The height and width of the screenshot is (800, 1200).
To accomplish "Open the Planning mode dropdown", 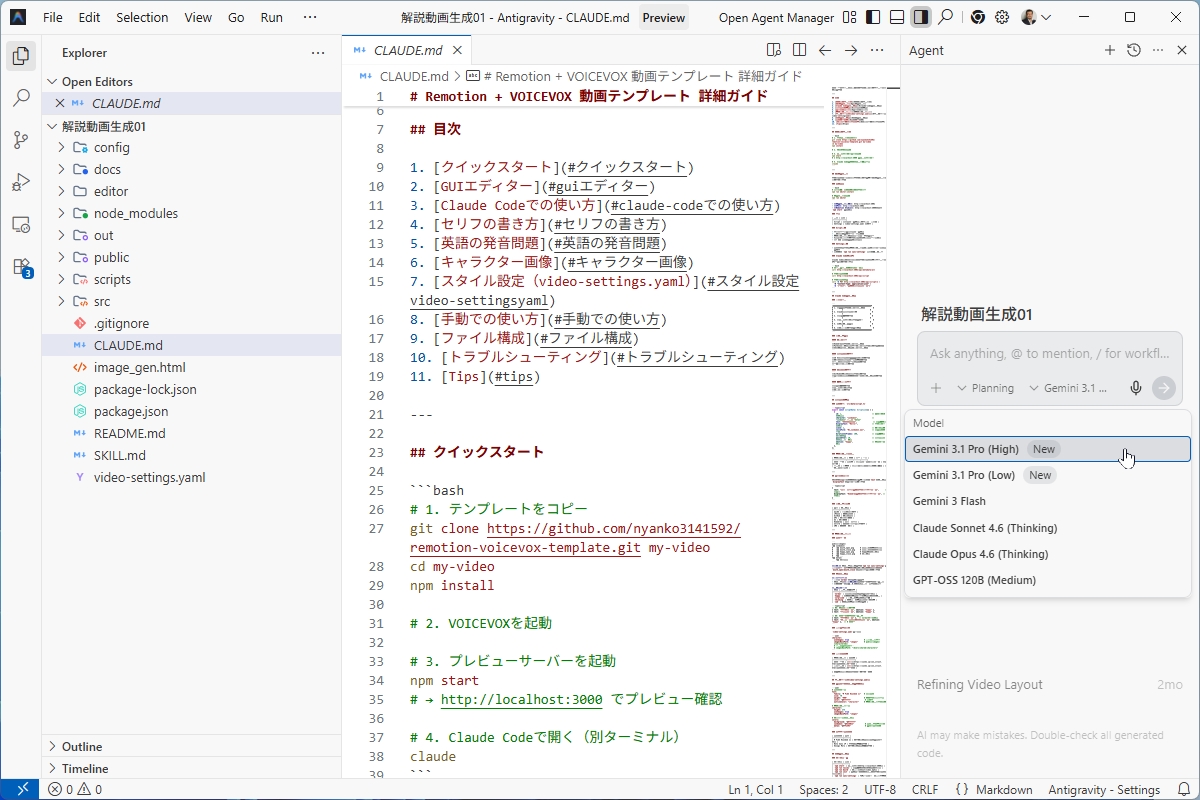I will point(985,388).
